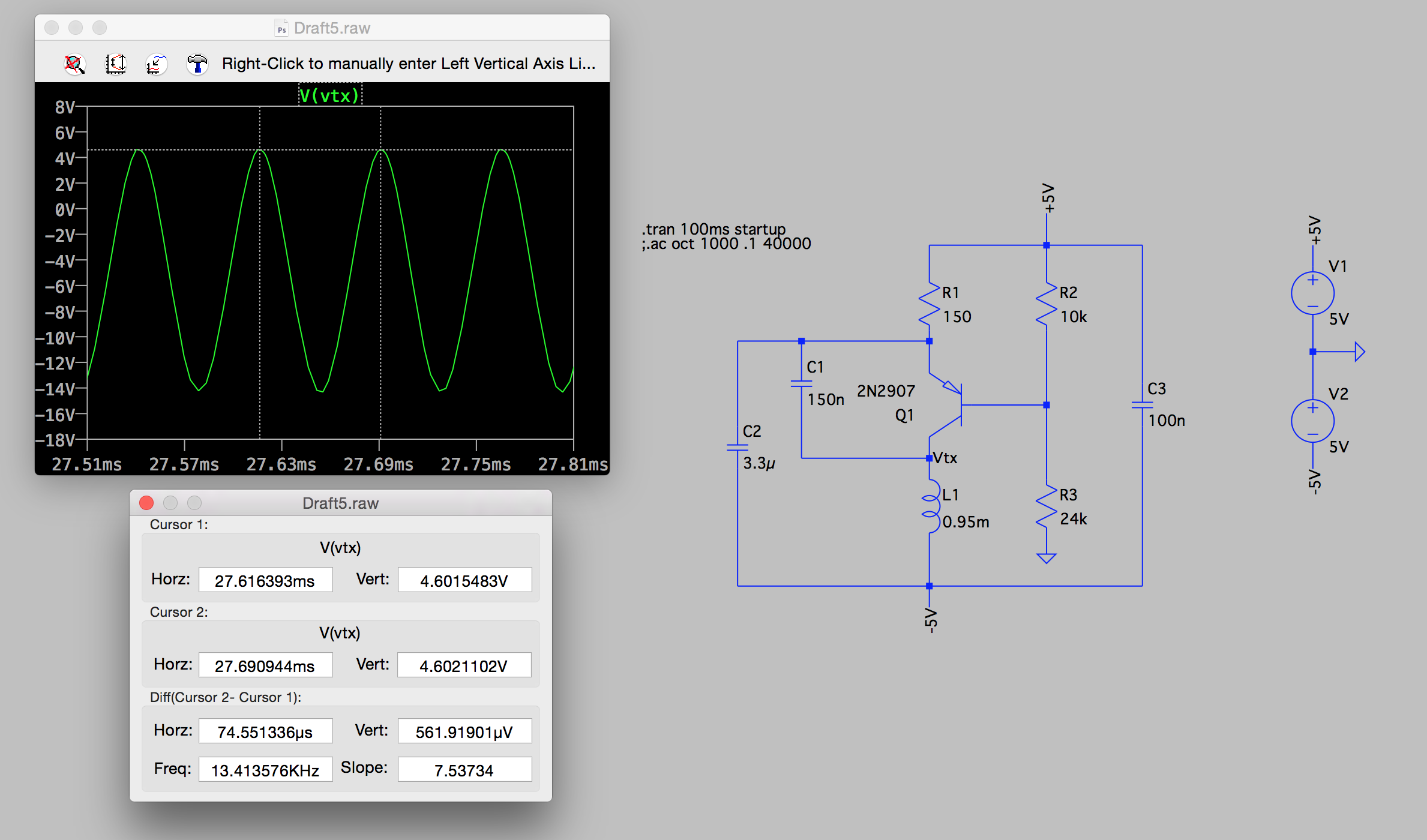Viewport: 1427px width, 840px height.
Task: Click the V(vtx) trace label in the plot
Action: 329,95
